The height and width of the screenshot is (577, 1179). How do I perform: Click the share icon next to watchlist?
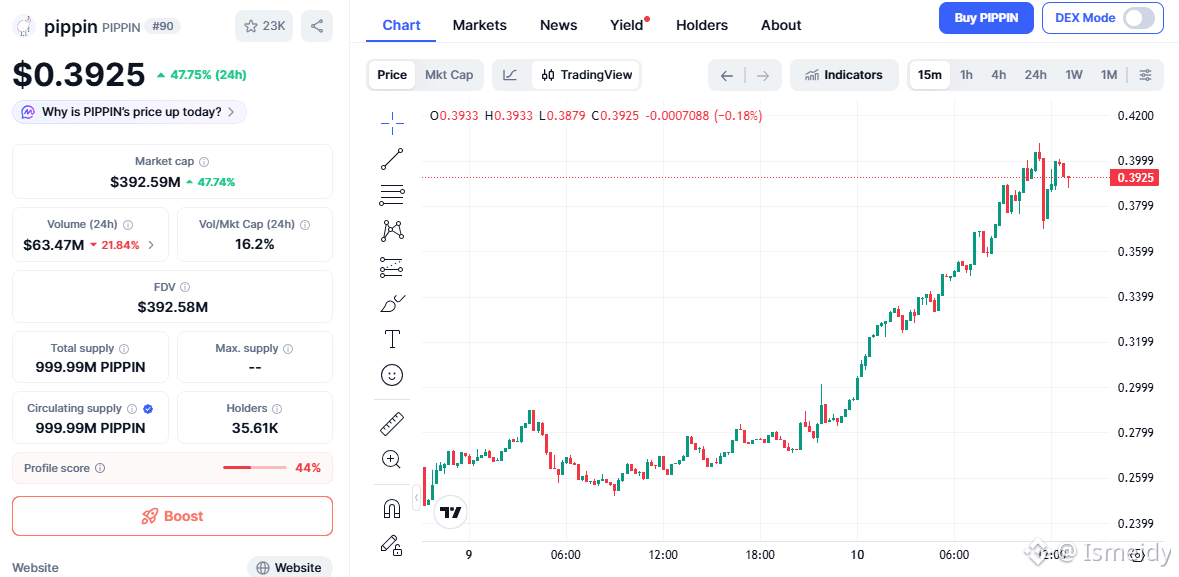coord(317,26)
